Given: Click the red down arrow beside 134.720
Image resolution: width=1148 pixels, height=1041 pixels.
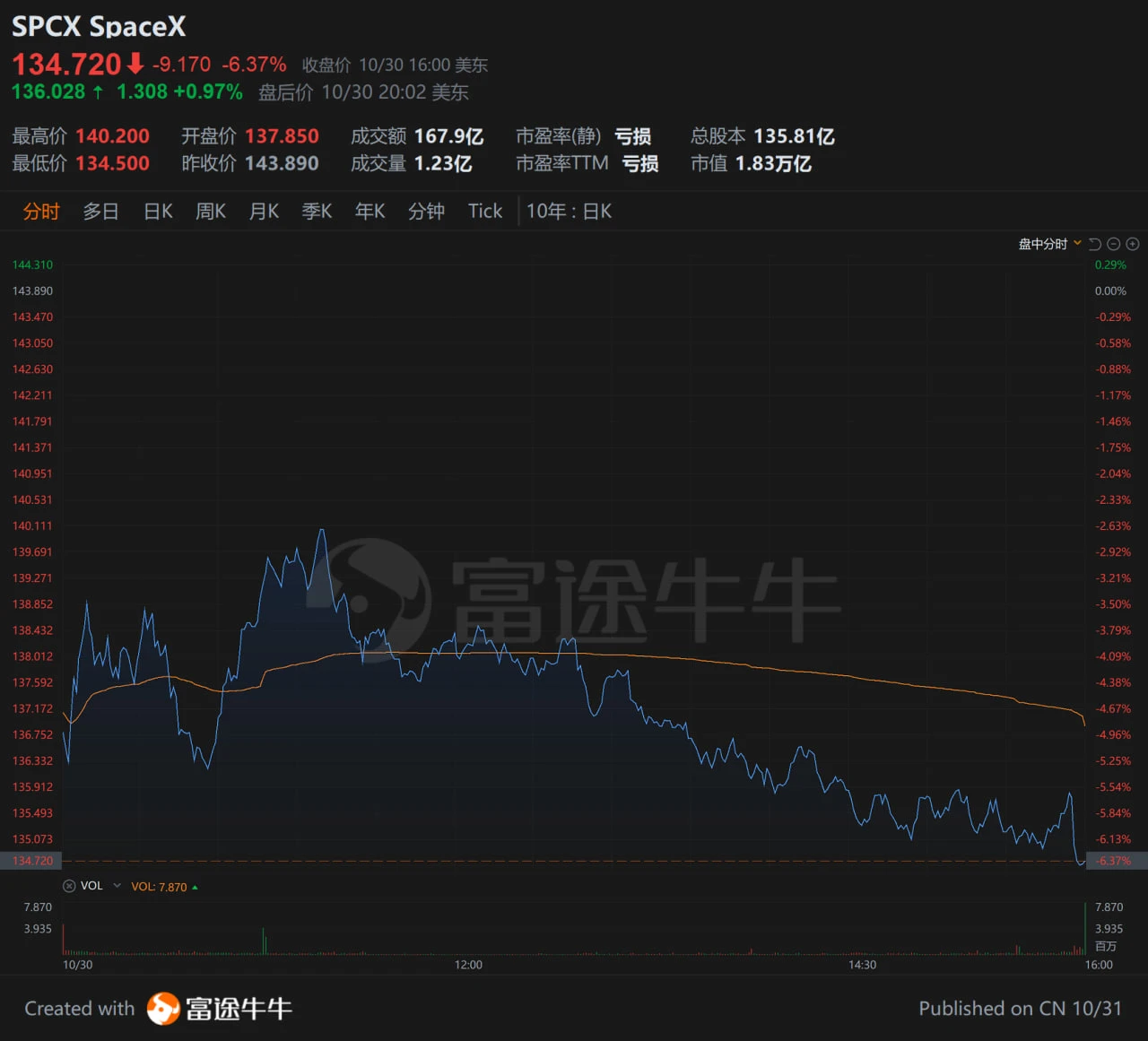Looking at the screenshot, I should point(135,64).
